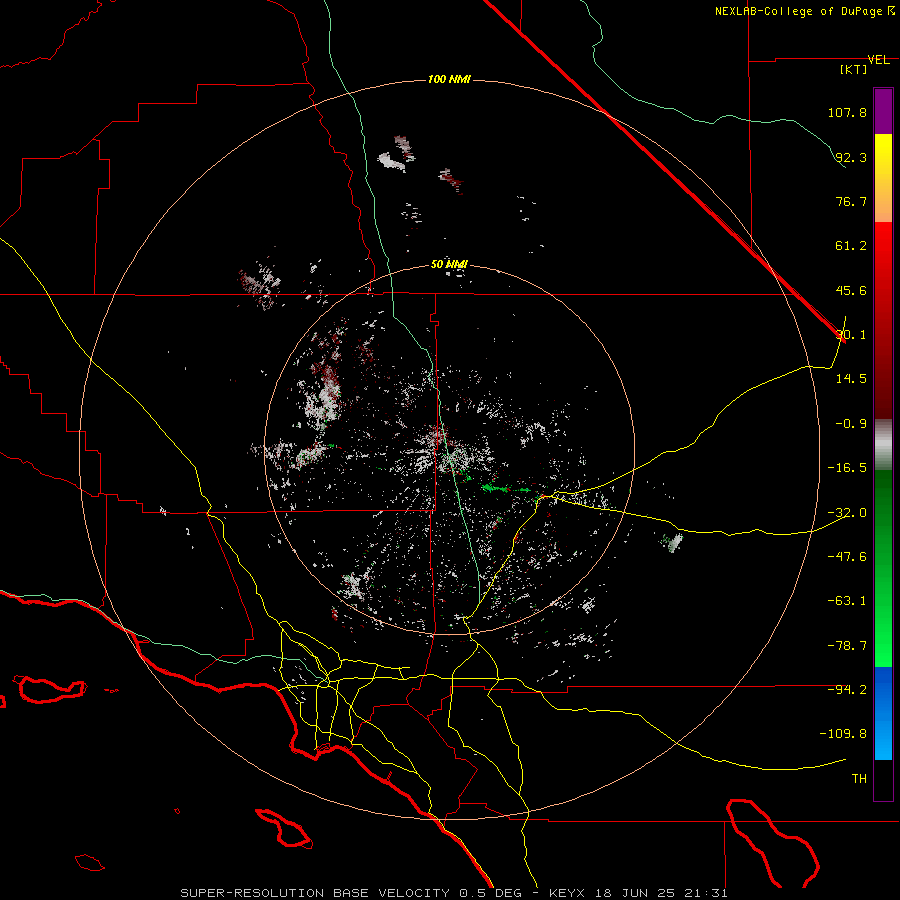Click the 45.6 velocity scale value
Screen dimensions: 900x900
point(851,290)
